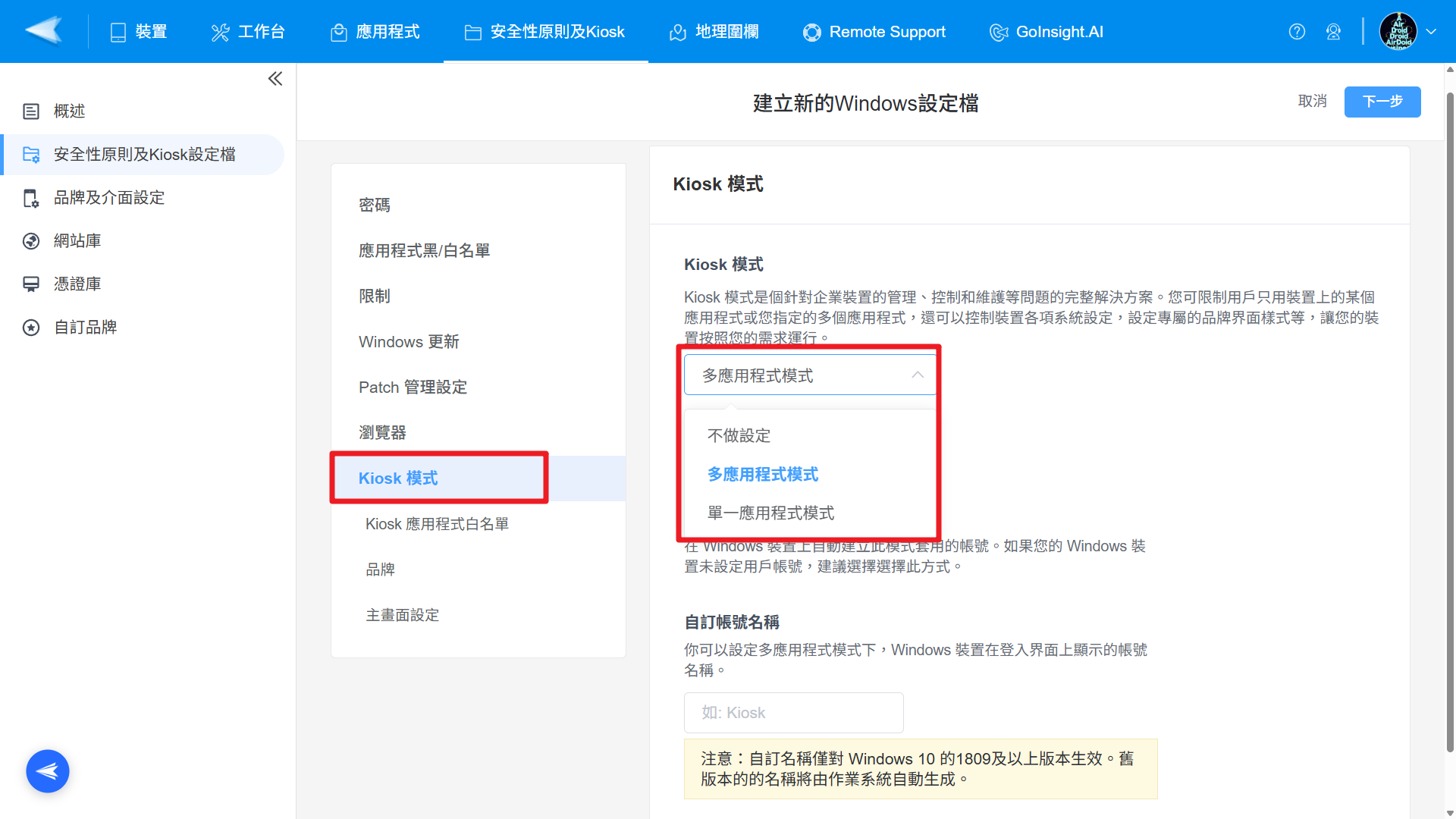Image resolution: width=1456 pixels, height=819 pixels.
Task: Click the AirDroid paper plane logo
Action: 44,31
